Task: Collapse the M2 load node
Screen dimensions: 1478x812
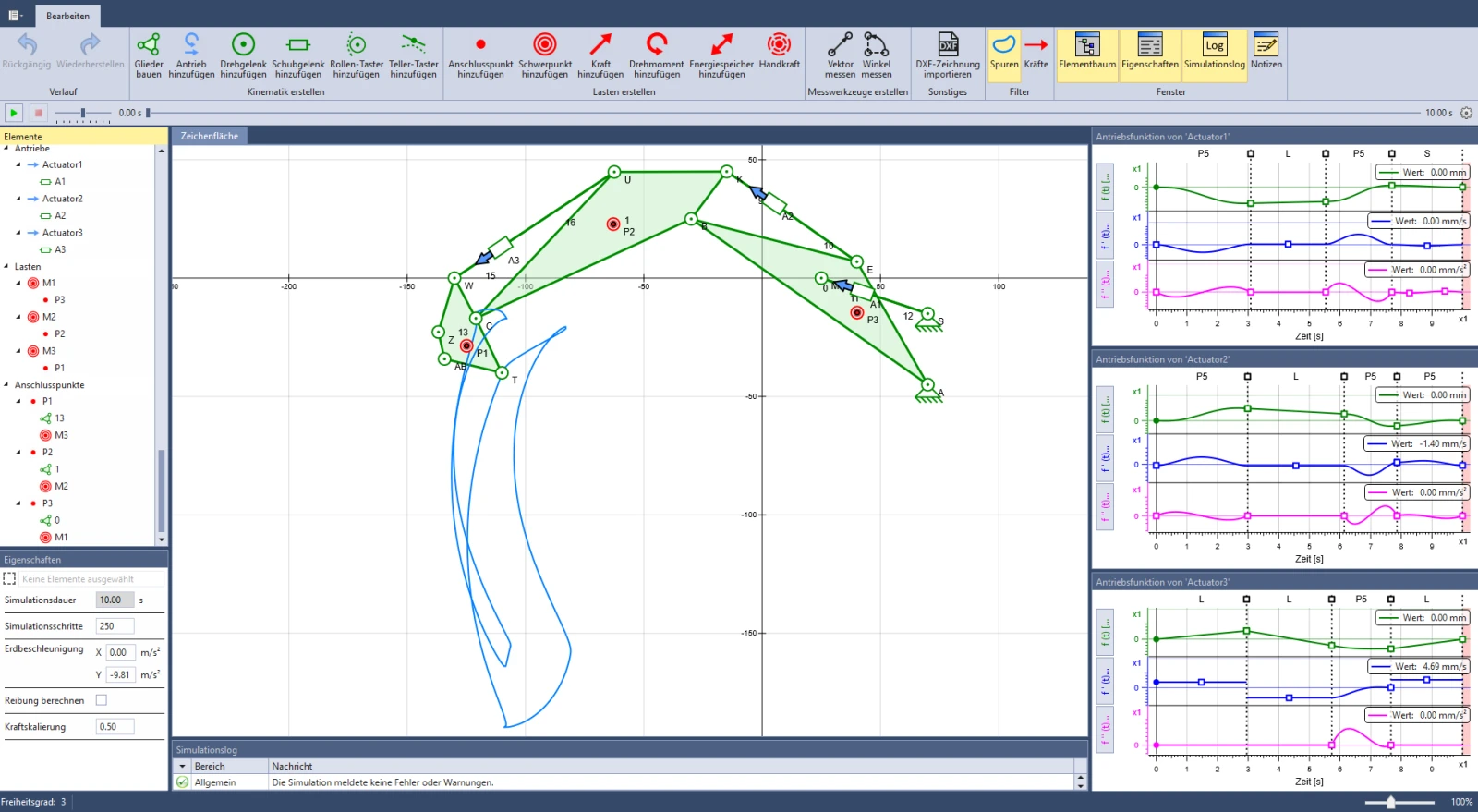Action: point(18,317)
